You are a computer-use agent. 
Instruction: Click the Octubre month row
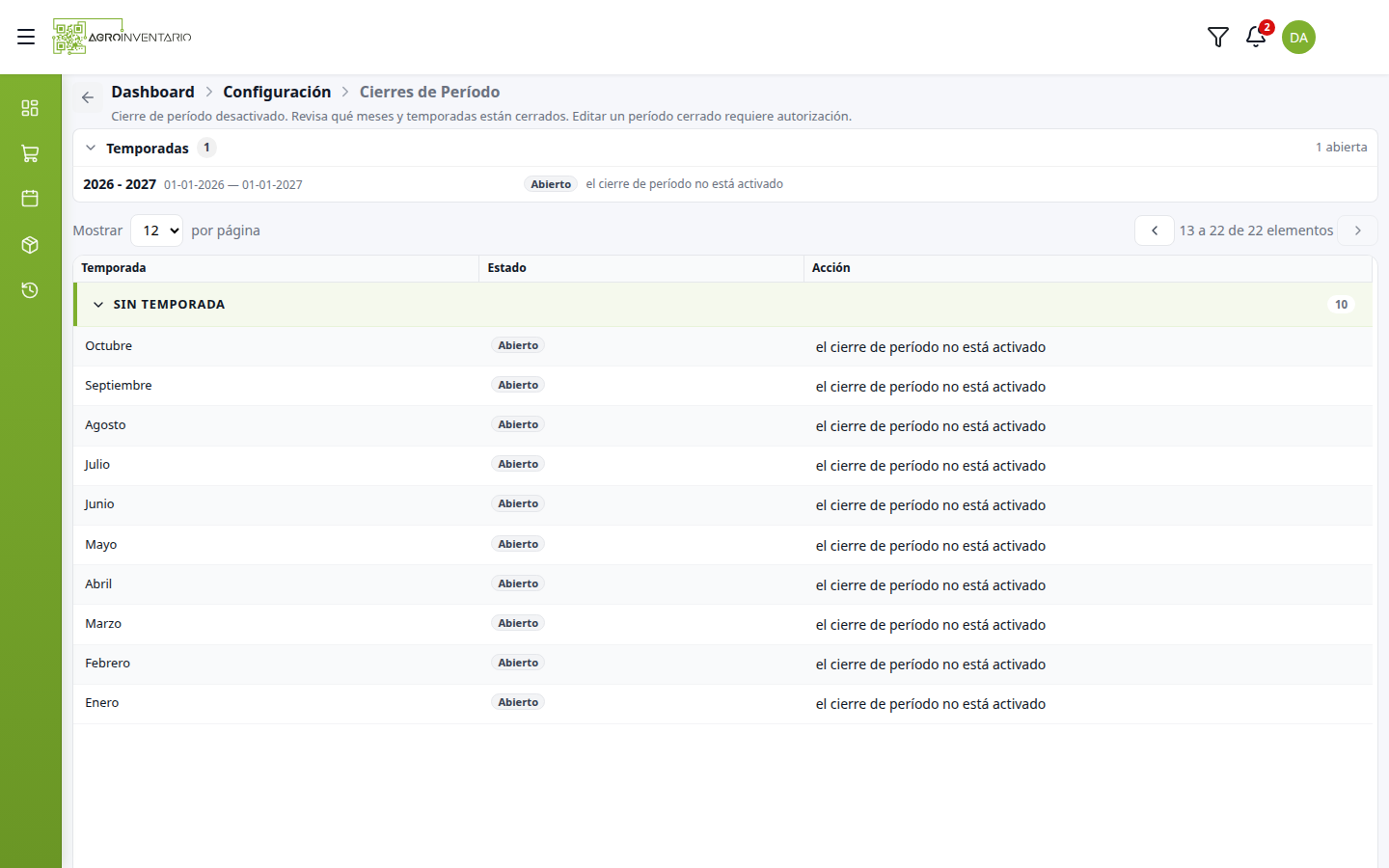[x=722, y=346]
